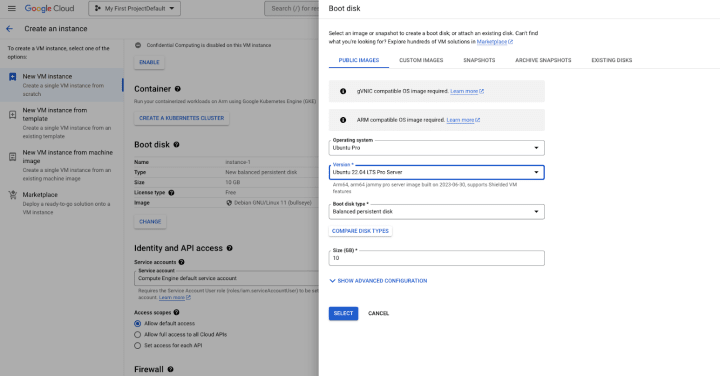Click the Debian image icon in Image row

coord(229,203)
